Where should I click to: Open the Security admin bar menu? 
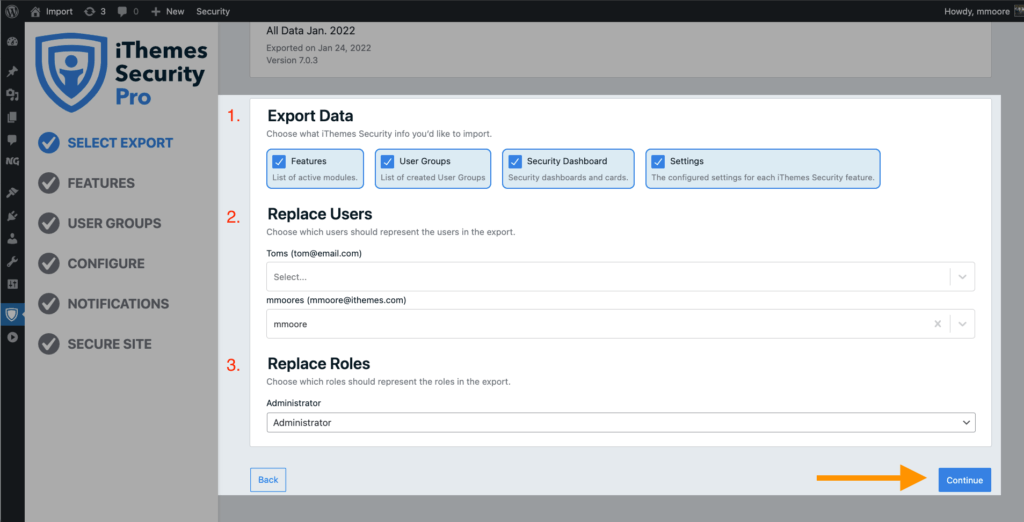coord(213,11)
